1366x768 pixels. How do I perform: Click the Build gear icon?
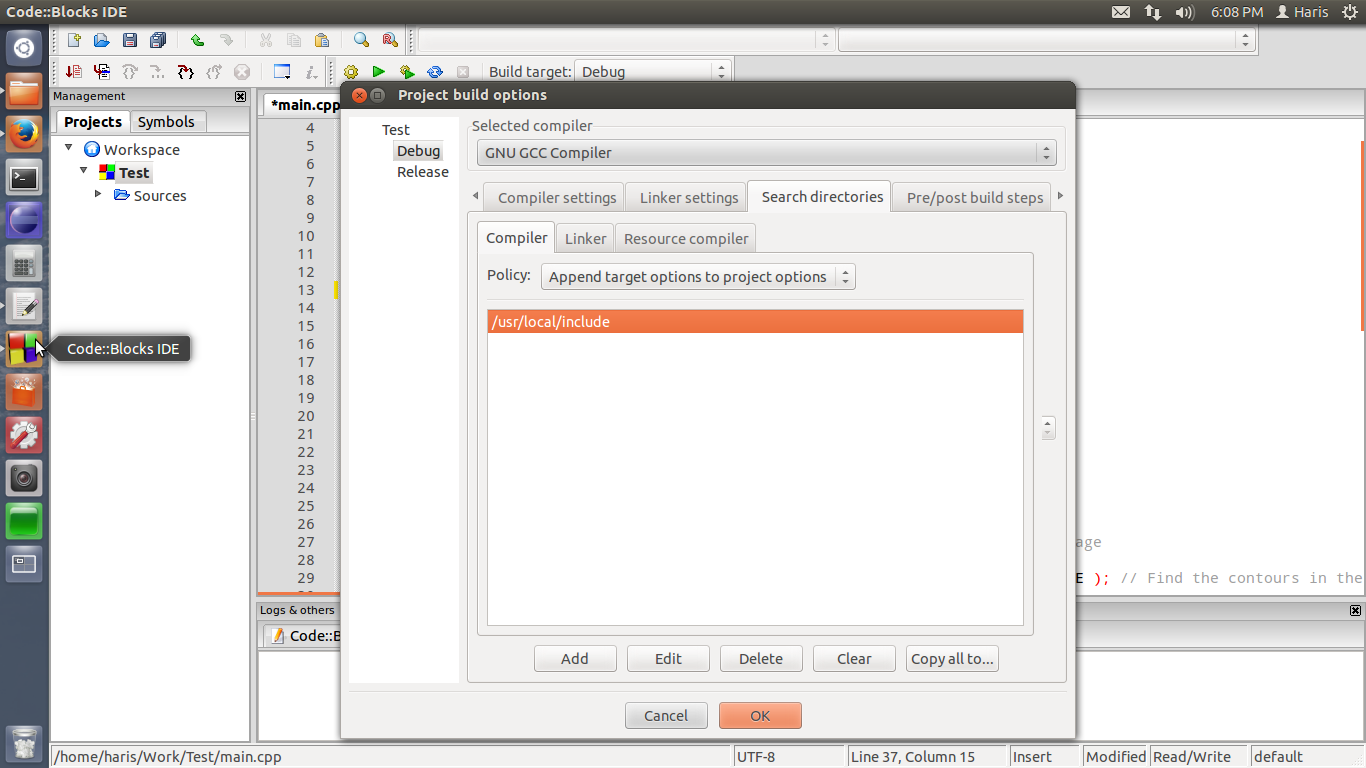(351, 72)
